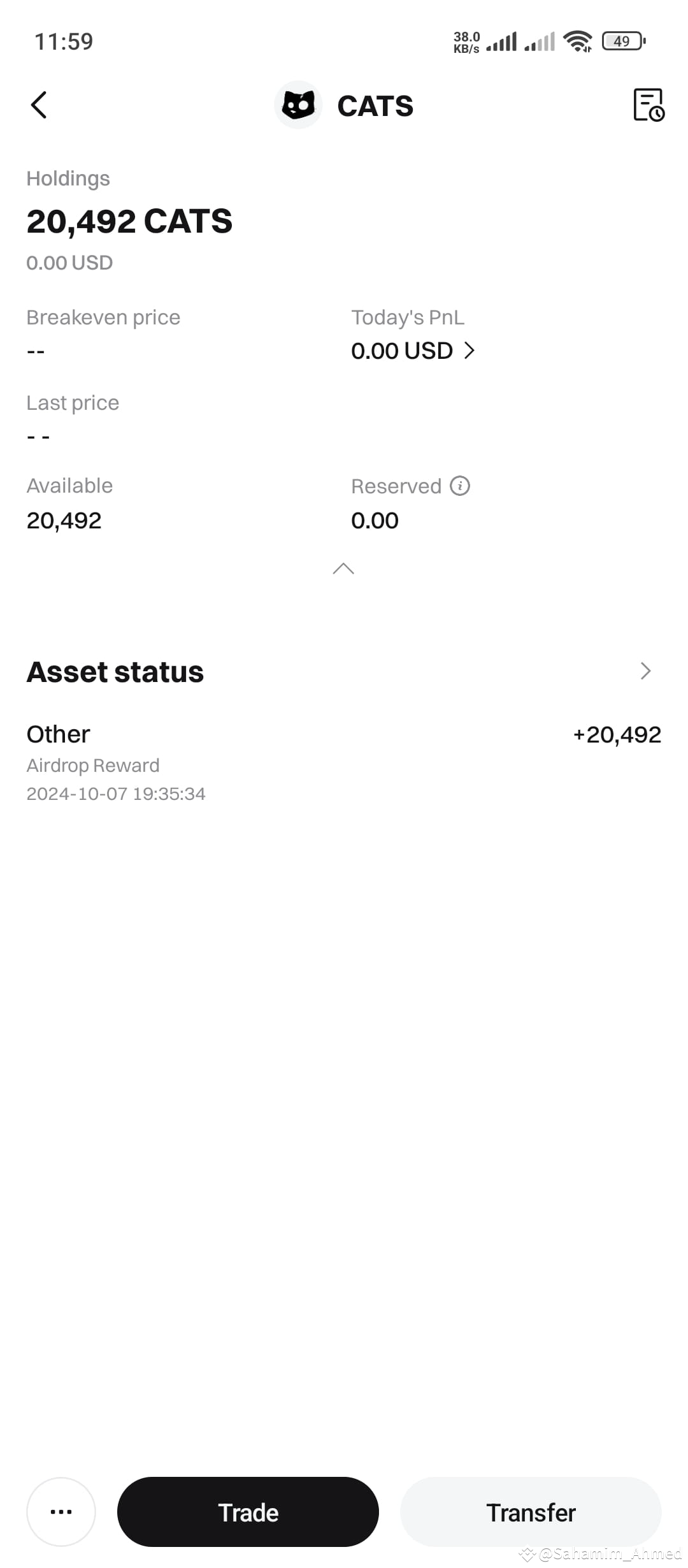Viewport: 688px width, 1568px height.
Task: Tap the CATS title text
Action: (x=375, y=106)
